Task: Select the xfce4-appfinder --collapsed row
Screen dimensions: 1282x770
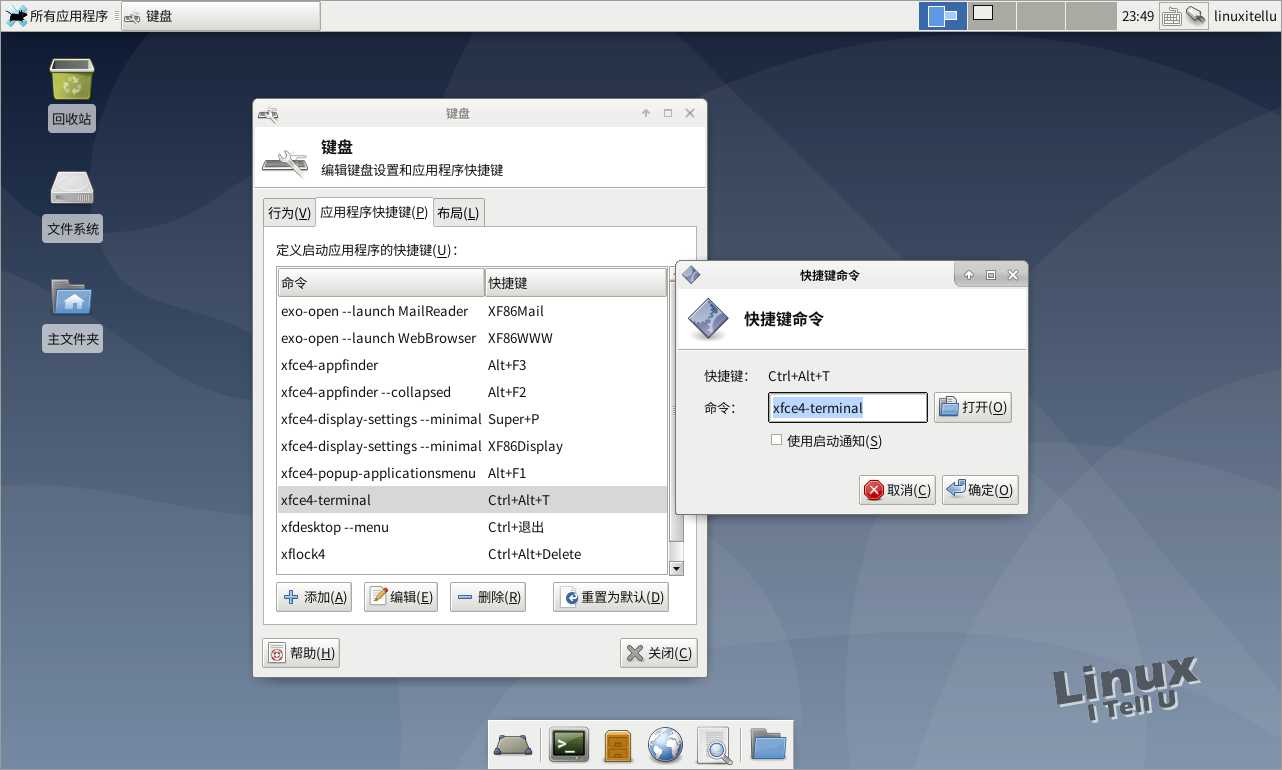Action: (x=472, y=392)
